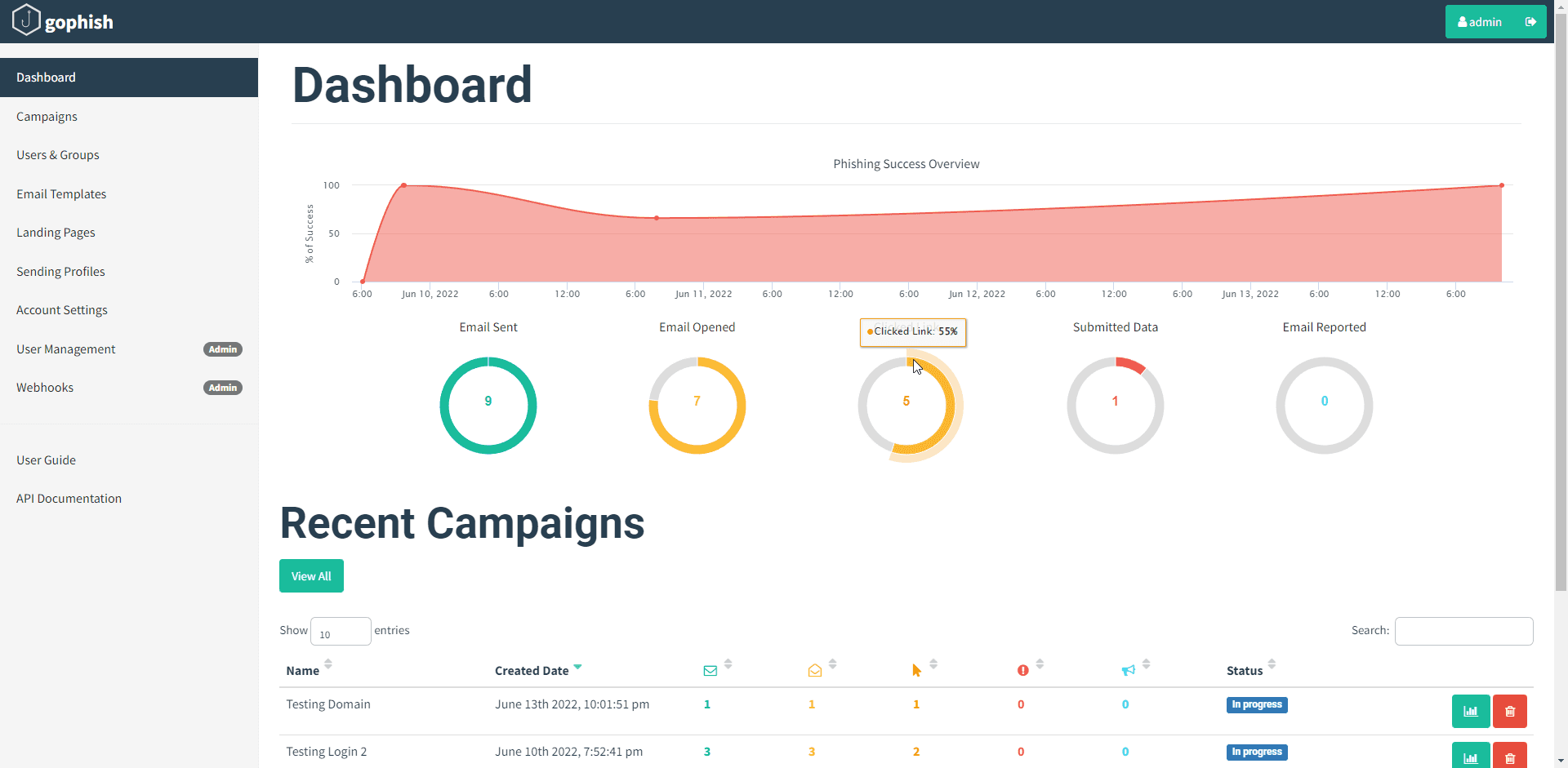Sort campaigns by Name column
The width and height of the screenshot is (1568, 768).
[303, 671]
